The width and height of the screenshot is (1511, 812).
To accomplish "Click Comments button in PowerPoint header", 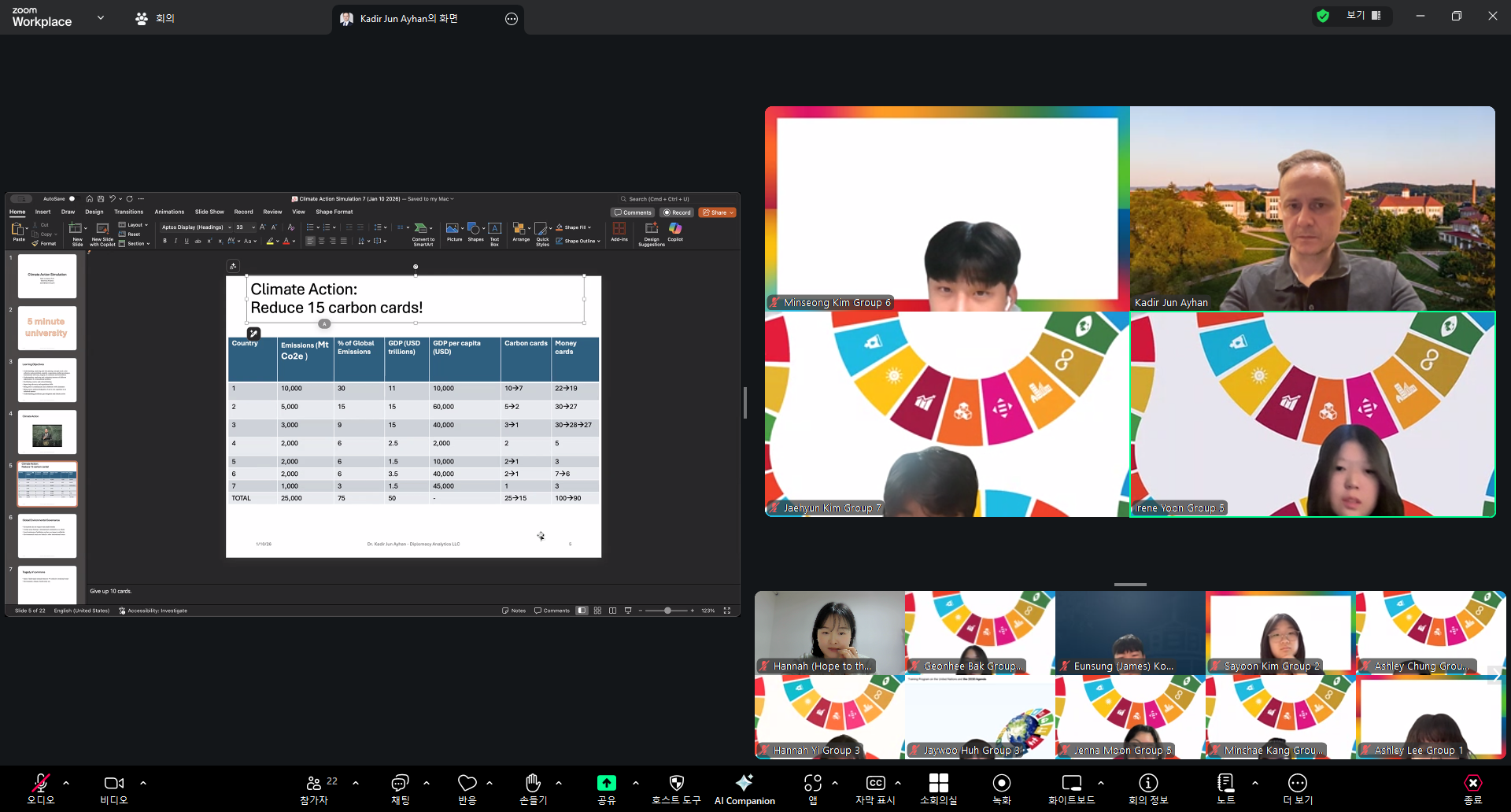I will tap(633, 212).
